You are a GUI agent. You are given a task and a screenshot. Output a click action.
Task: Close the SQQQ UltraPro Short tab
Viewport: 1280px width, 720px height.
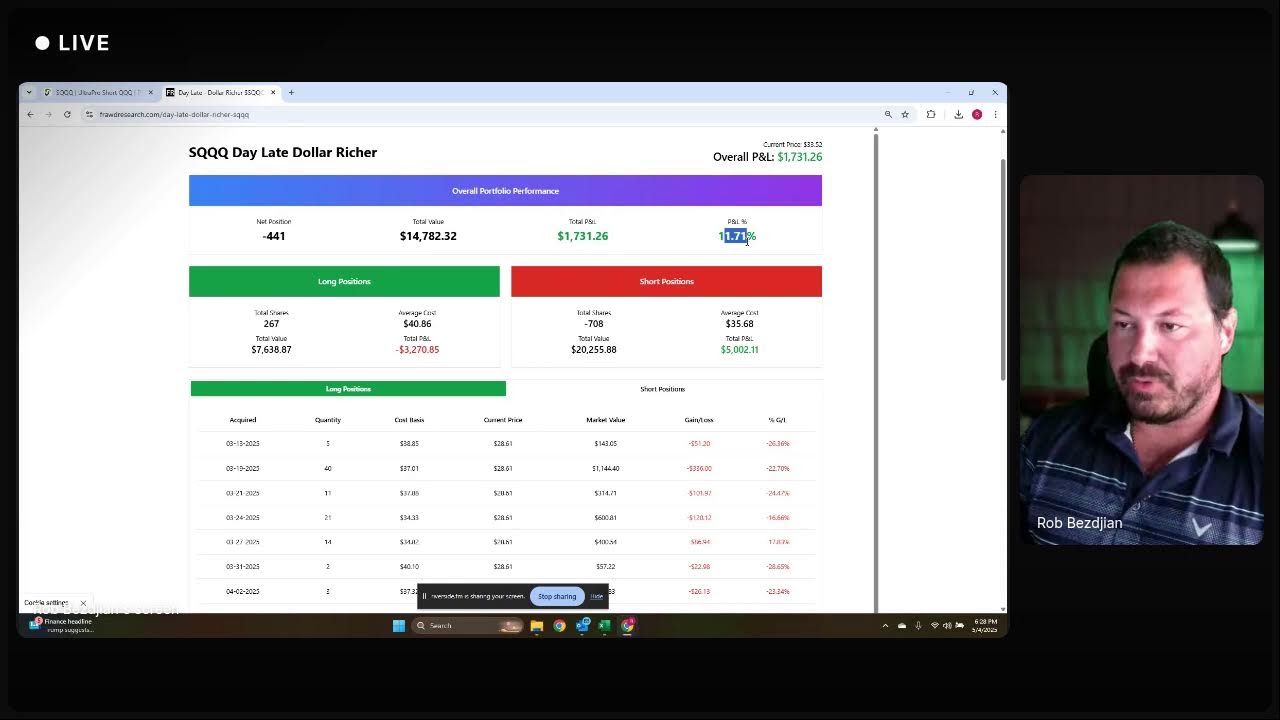point(151,92)
